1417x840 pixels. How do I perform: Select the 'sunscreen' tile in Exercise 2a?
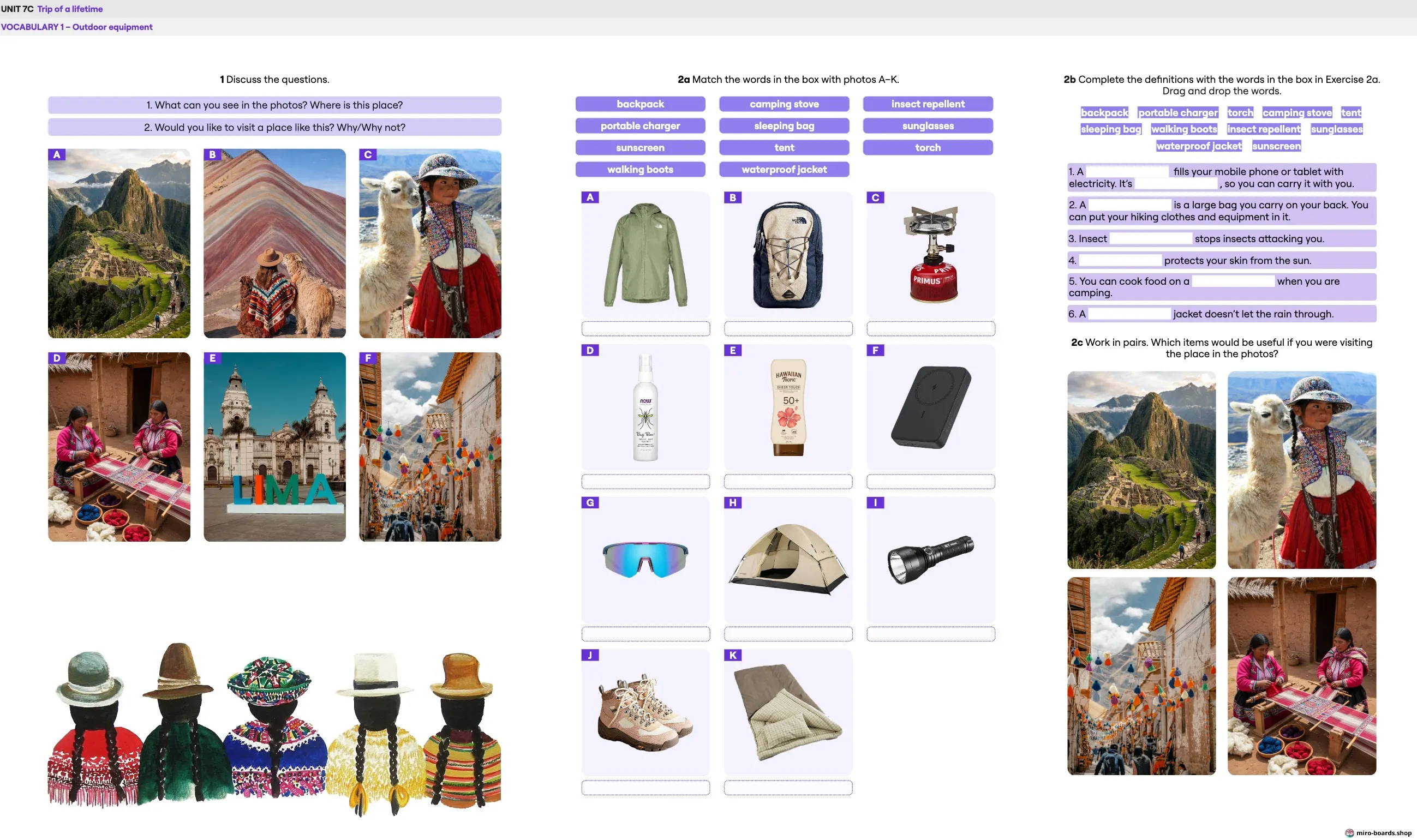tap(639, 148)
